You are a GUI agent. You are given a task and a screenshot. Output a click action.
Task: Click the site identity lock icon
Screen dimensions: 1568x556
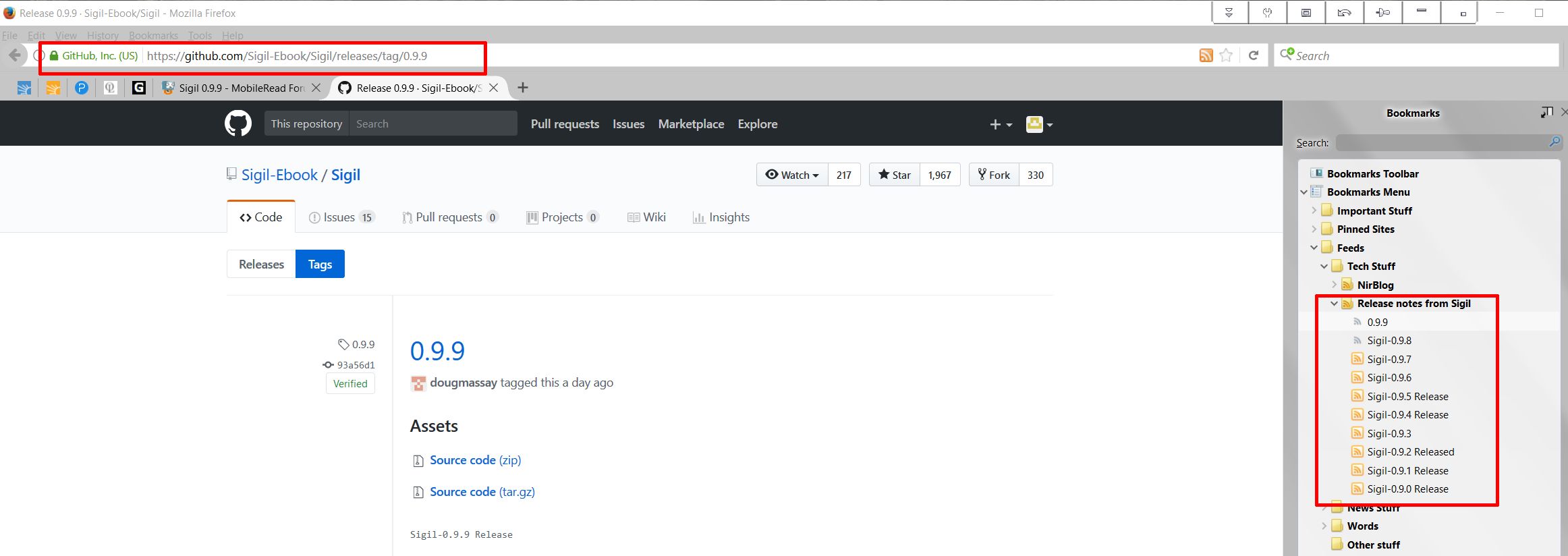(55, 56)
